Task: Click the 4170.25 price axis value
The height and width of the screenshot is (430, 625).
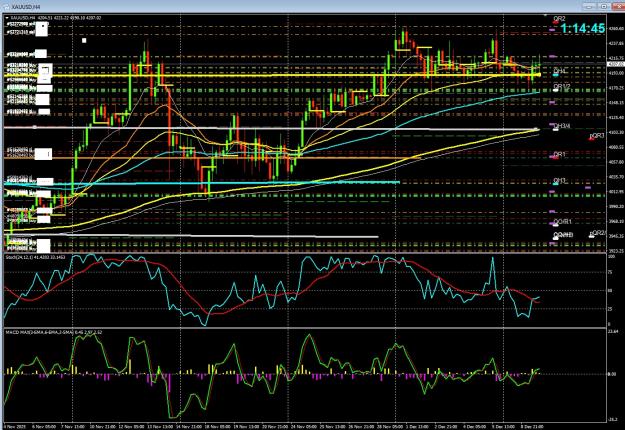Action: pos(615,88)
